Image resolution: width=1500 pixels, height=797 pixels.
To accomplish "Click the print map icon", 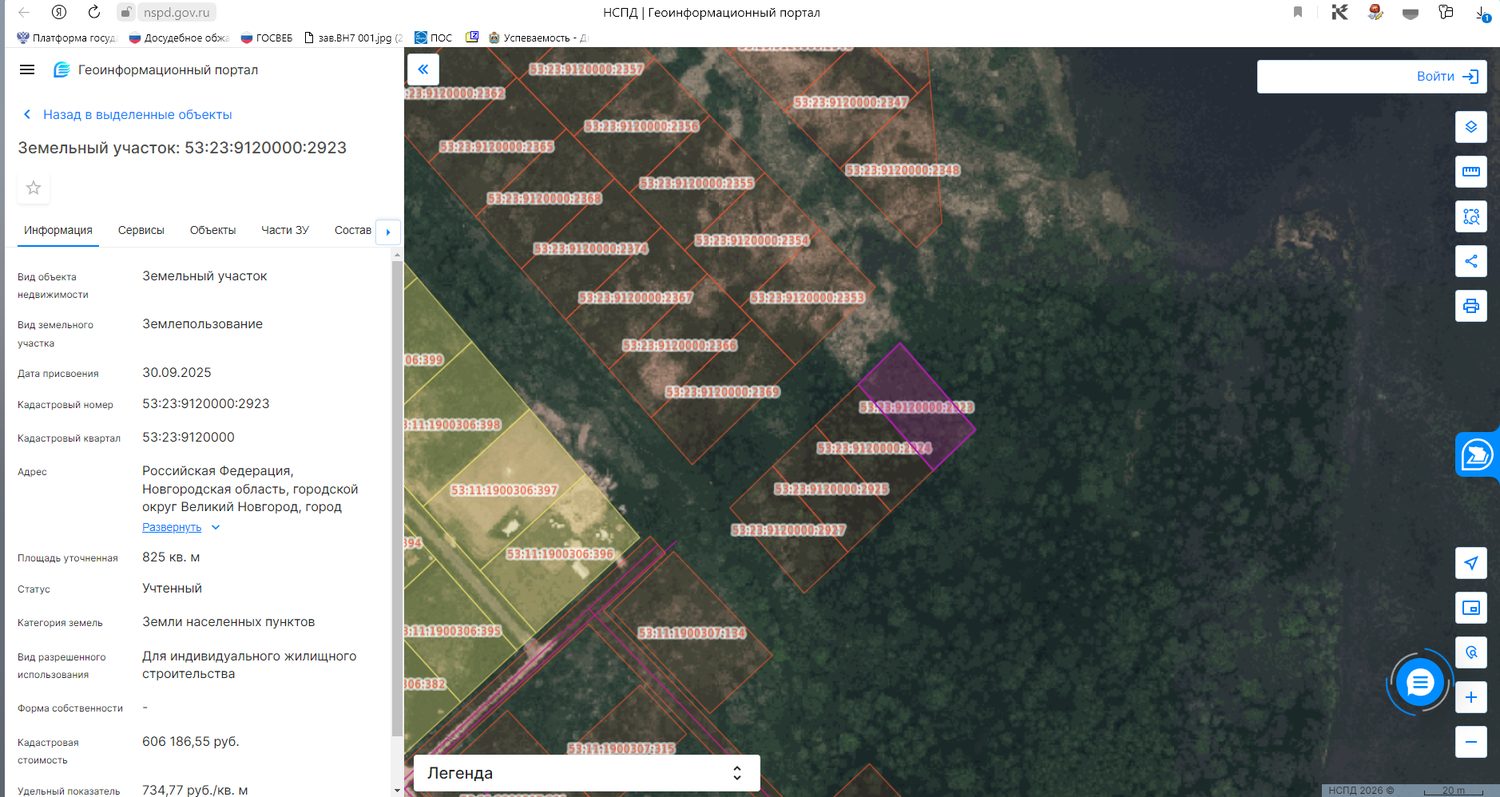I will (1471, 306).
